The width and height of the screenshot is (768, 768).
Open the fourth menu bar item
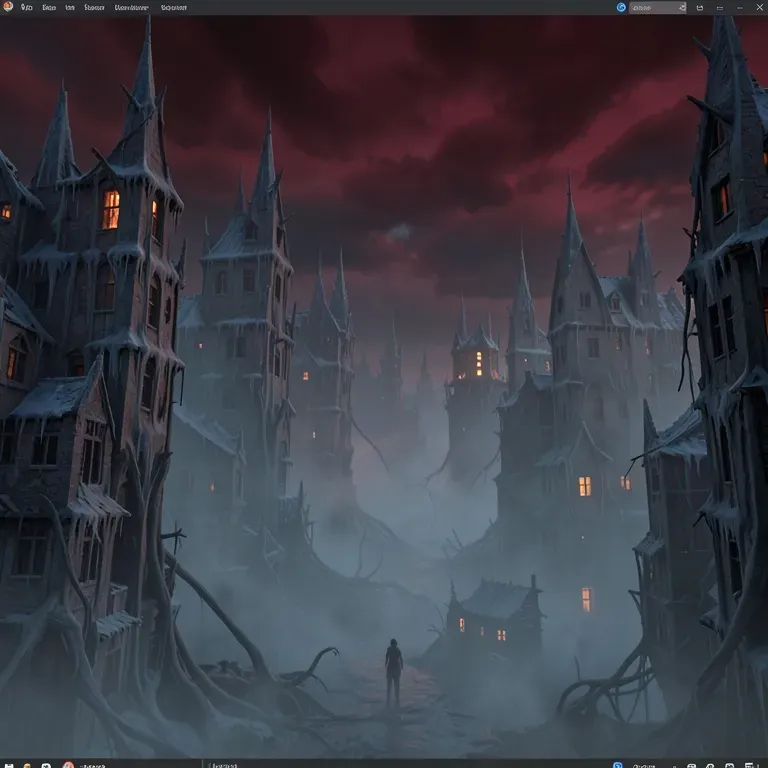click(94, 7)
